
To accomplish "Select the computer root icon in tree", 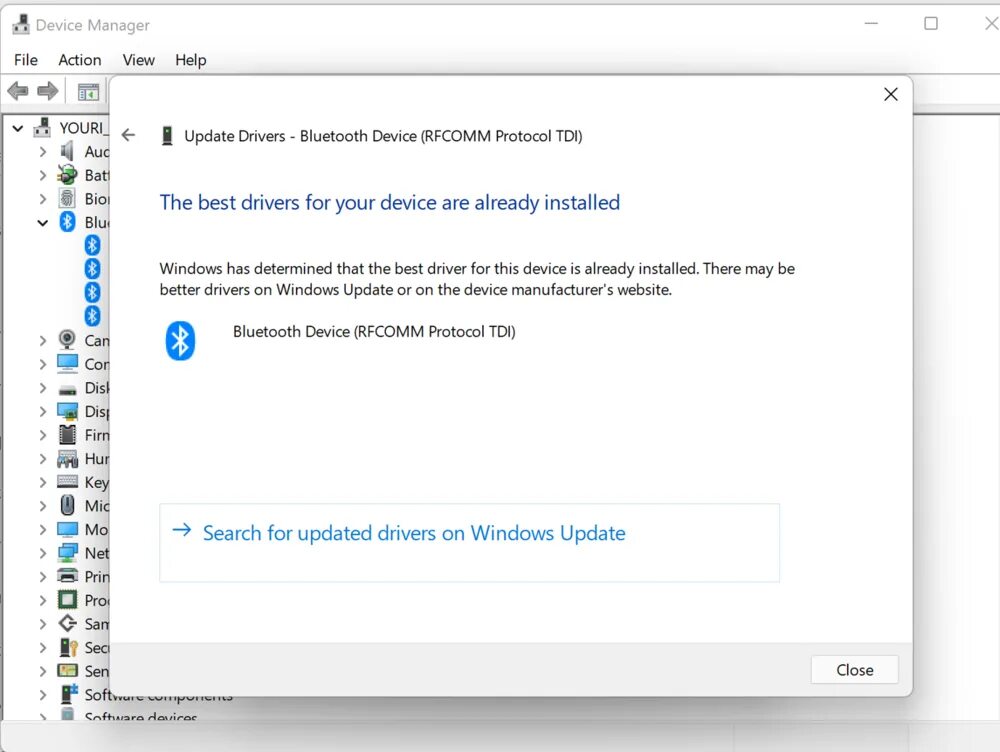I will (x=42, y=127).
